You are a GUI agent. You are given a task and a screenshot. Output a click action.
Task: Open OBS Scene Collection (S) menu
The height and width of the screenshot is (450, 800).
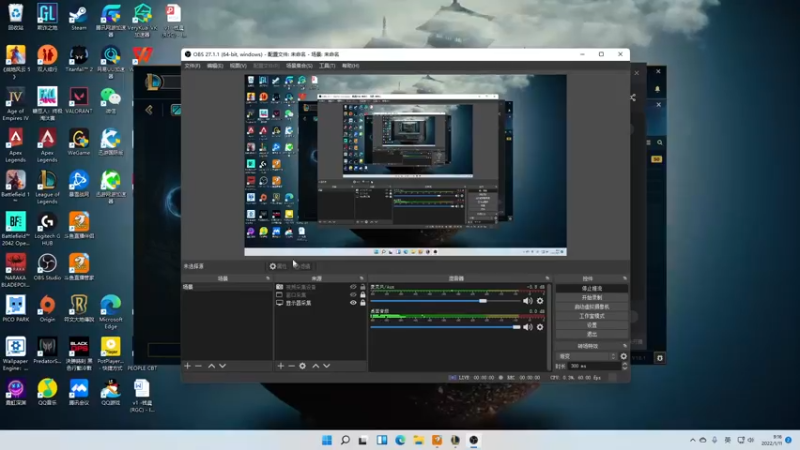coord(299,66)
